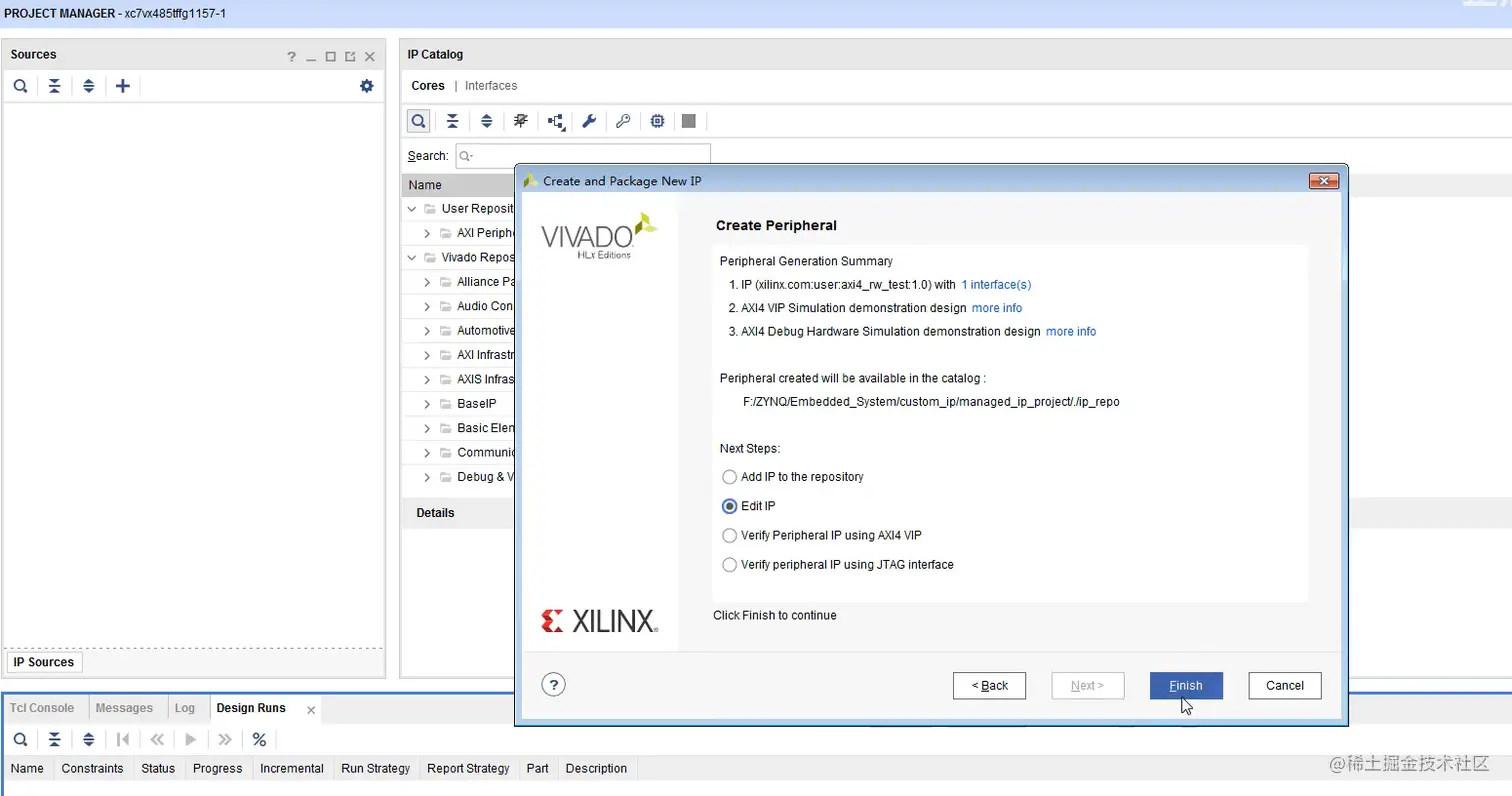The image size is (1512, 796).
Task: Open the Tcl Console tab
Action: [42, 708]
